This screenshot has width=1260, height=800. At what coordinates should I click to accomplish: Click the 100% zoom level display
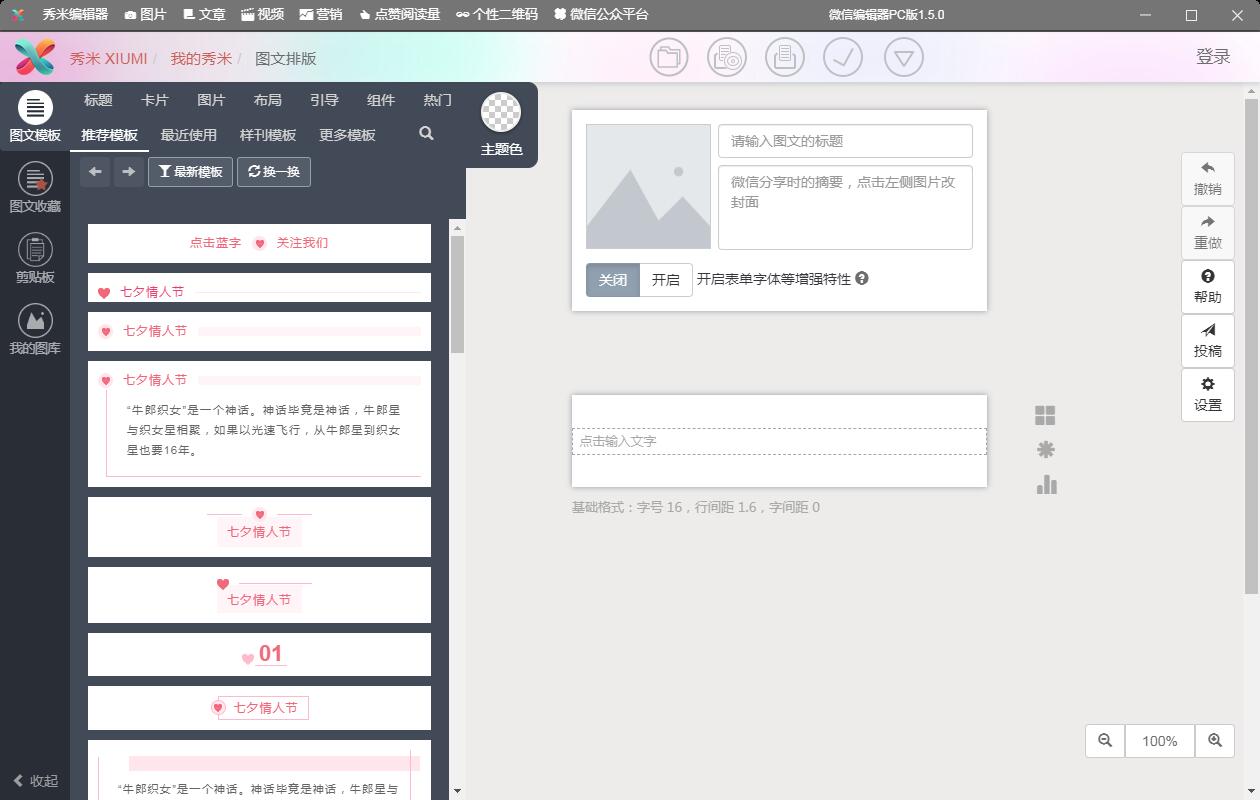coord(1160,741)
